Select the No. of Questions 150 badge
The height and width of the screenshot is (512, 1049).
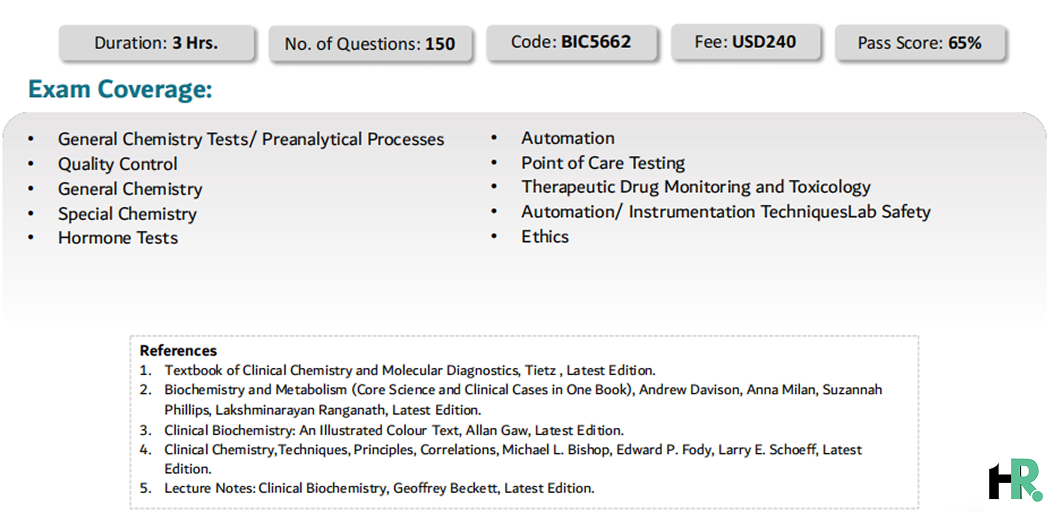point(370,44)
